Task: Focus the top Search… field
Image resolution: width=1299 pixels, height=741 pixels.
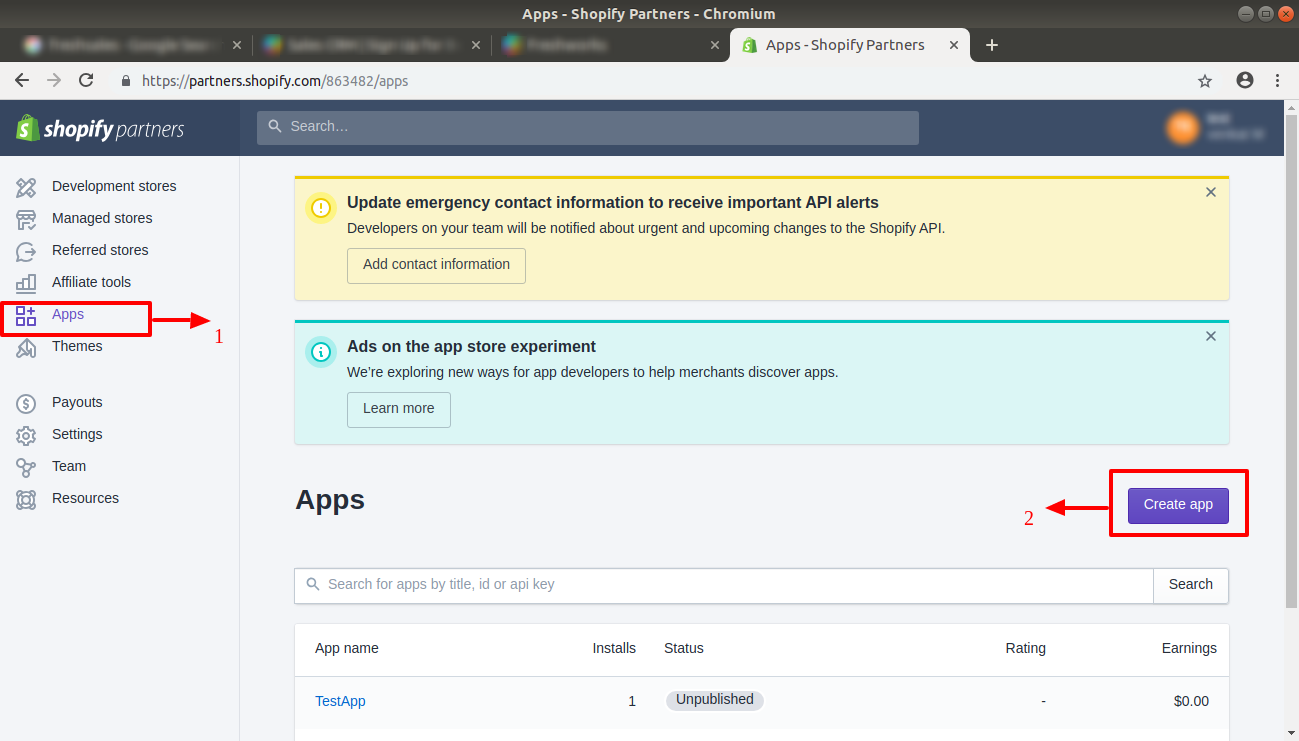Action: click(x=588, y=127)
